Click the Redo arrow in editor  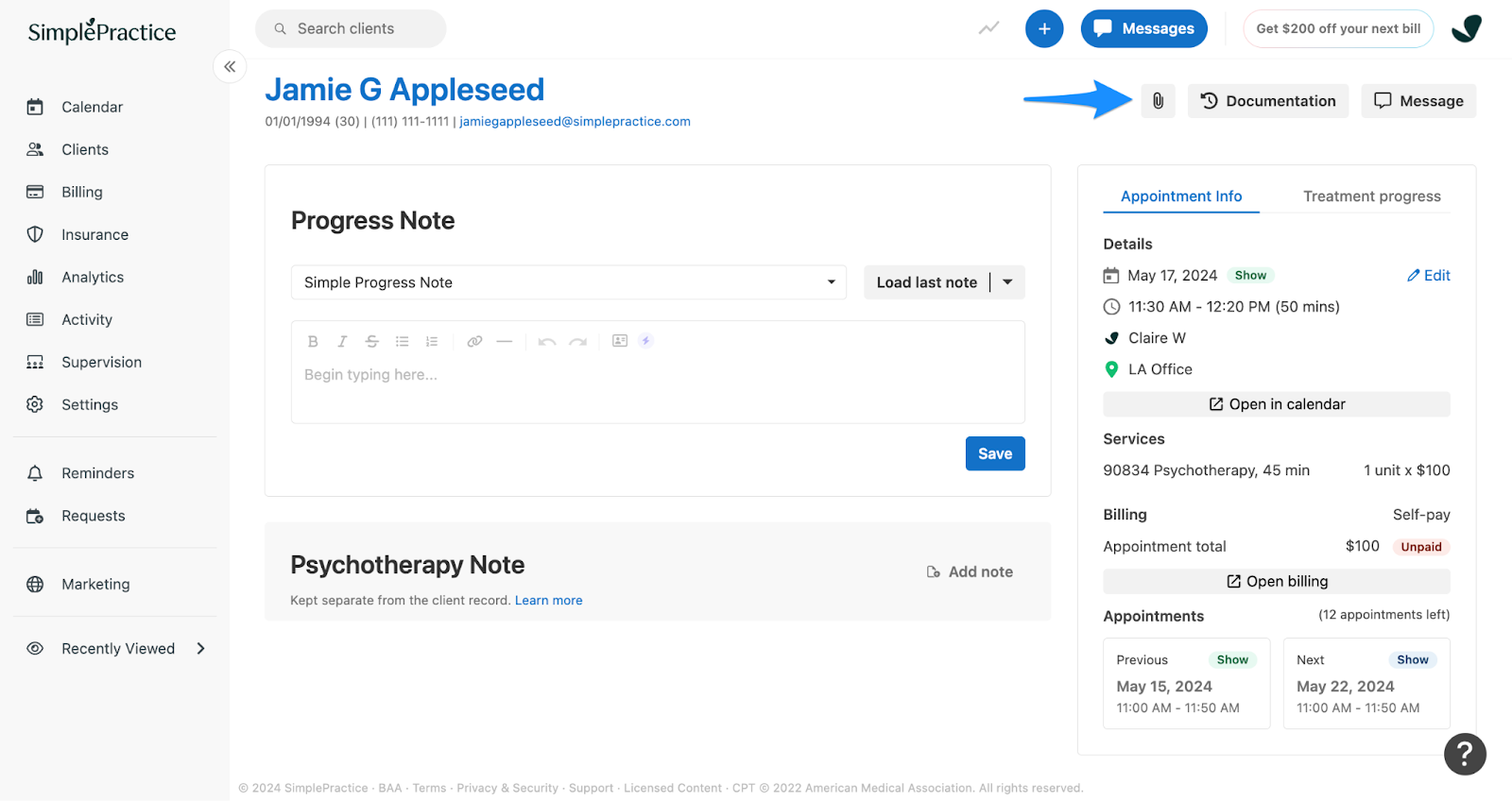click(577, 341)
